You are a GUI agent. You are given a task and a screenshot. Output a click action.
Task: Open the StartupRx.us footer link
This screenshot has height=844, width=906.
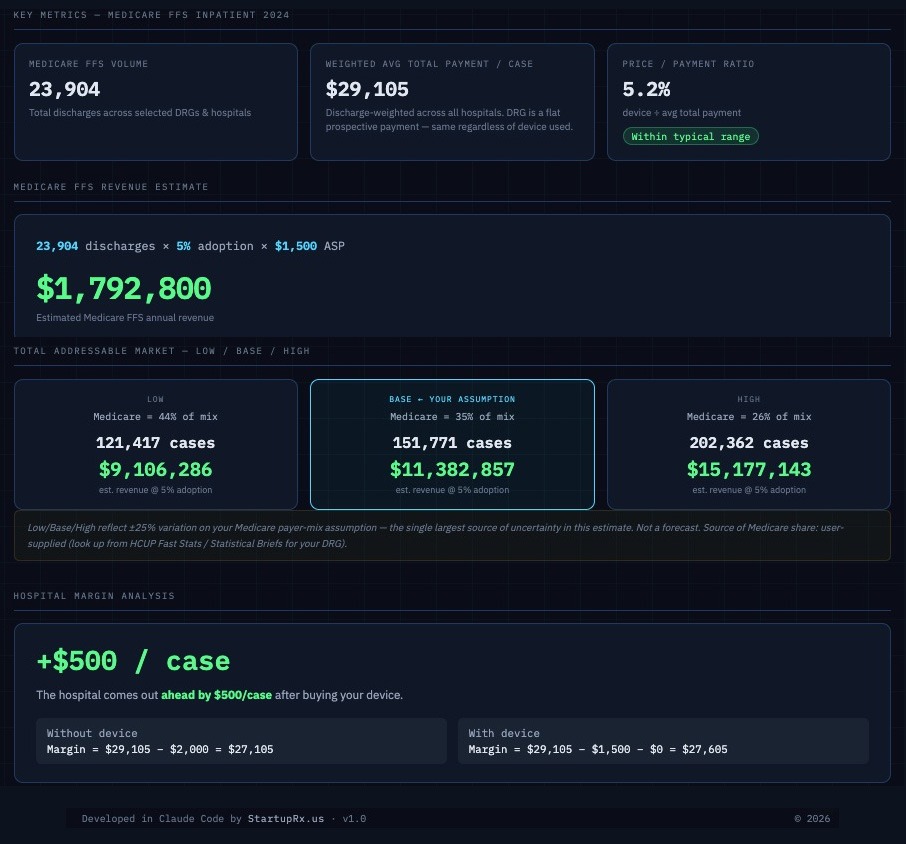(285, 819)
